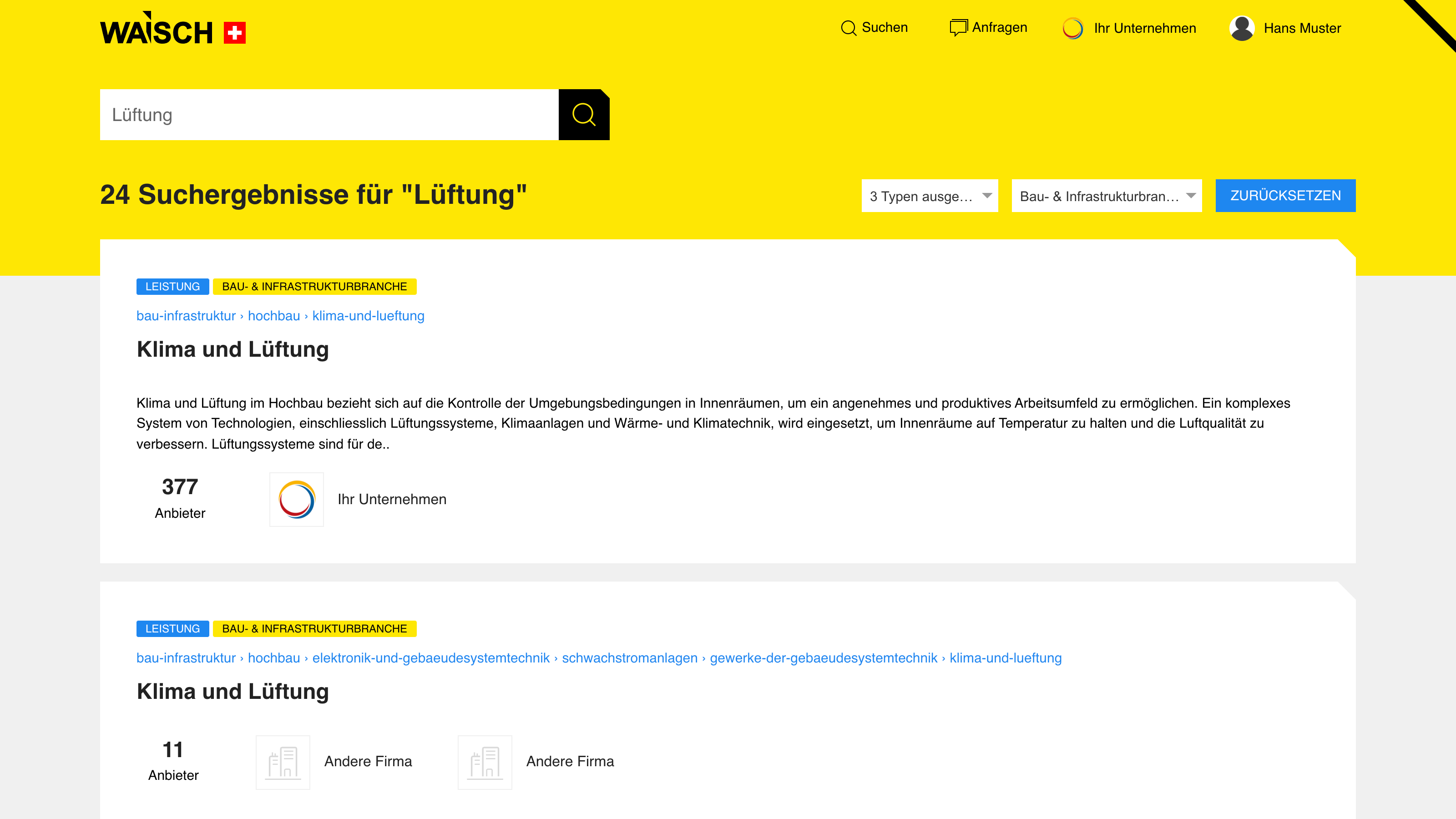The height and width of the screenshot is (819, 1456).
Task: Click hochbau breadcrumb in second result
Action: pos(273,658)
